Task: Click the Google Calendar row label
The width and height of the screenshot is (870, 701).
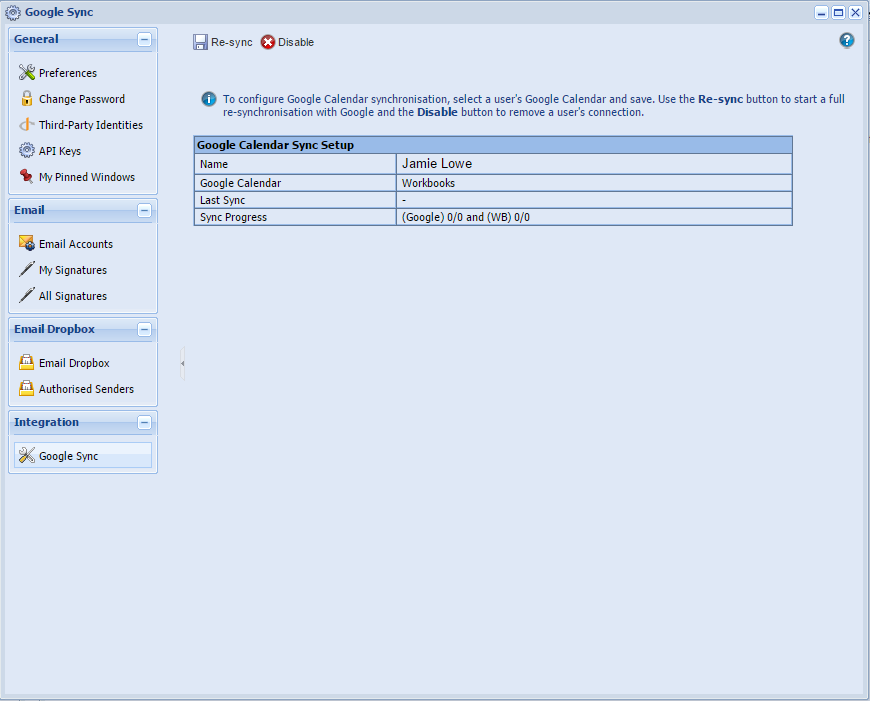Action: coord(240,183)
